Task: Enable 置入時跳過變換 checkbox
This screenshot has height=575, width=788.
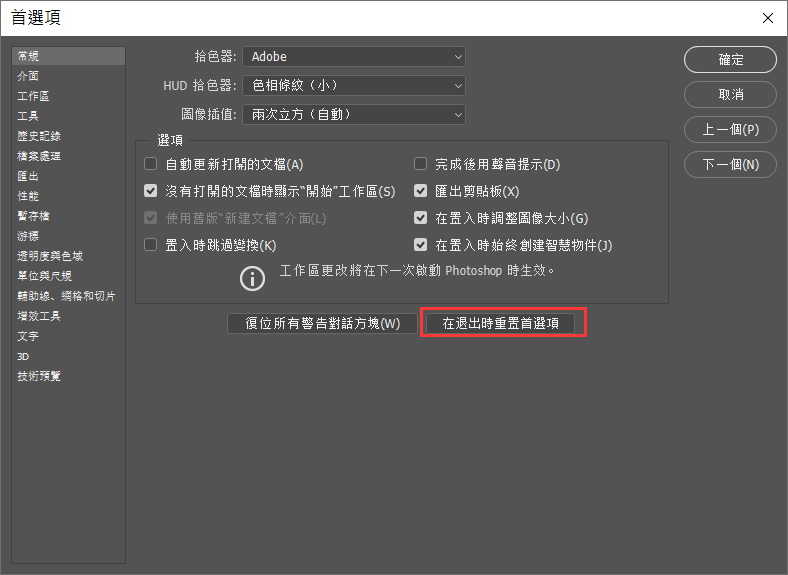Action: point(151,245)
